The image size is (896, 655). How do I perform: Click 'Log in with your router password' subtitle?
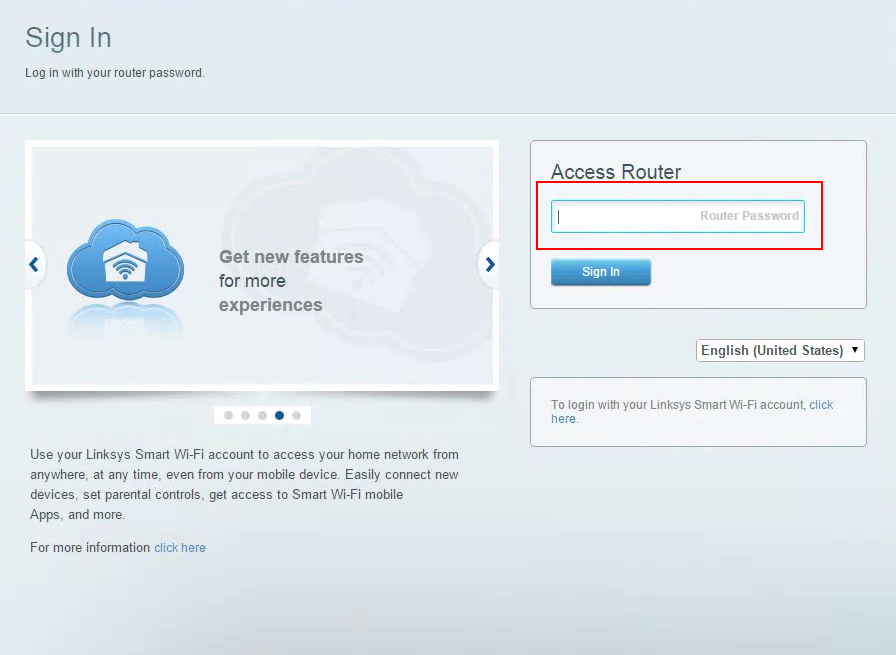click(x=115, y=73)
